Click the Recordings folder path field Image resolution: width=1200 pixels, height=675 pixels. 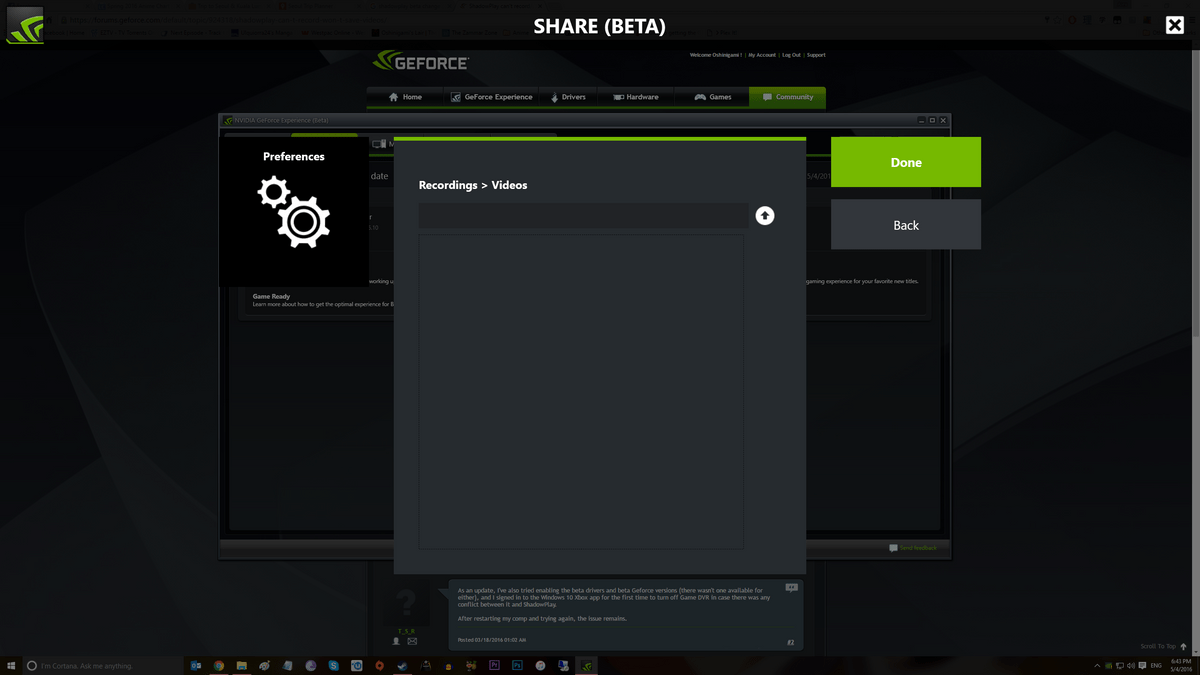[x=583, y=216]
